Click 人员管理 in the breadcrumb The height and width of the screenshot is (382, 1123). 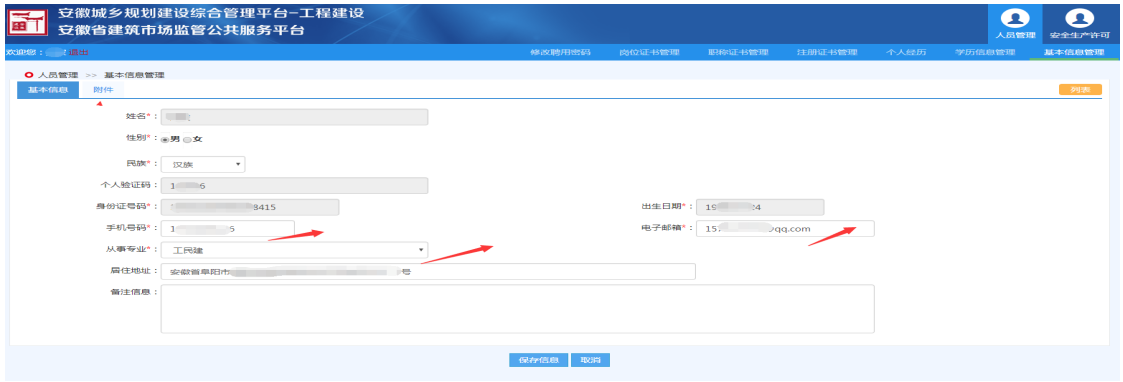click(58, 75)
